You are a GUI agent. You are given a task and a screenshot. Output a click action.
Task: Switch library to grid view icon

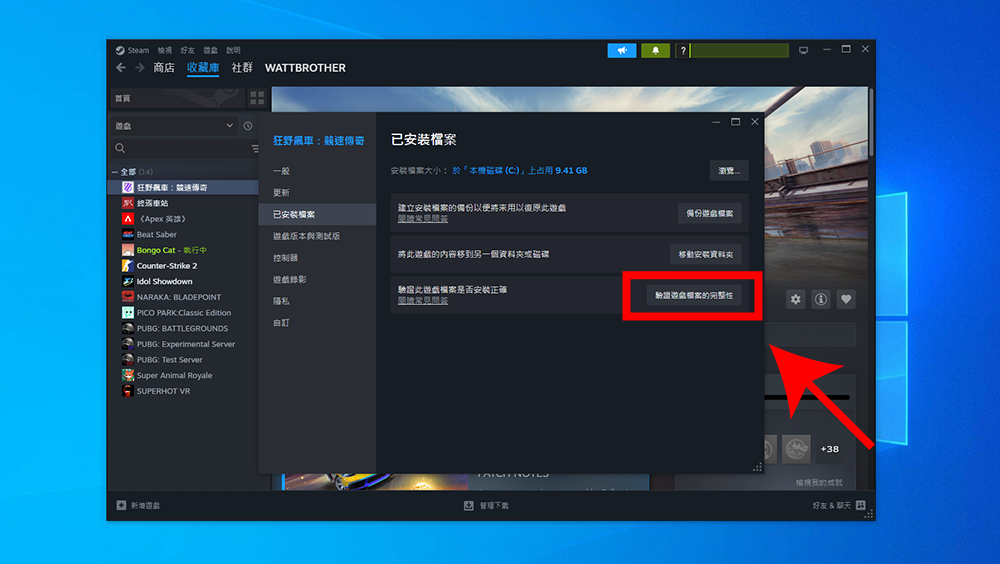[257, 98]
